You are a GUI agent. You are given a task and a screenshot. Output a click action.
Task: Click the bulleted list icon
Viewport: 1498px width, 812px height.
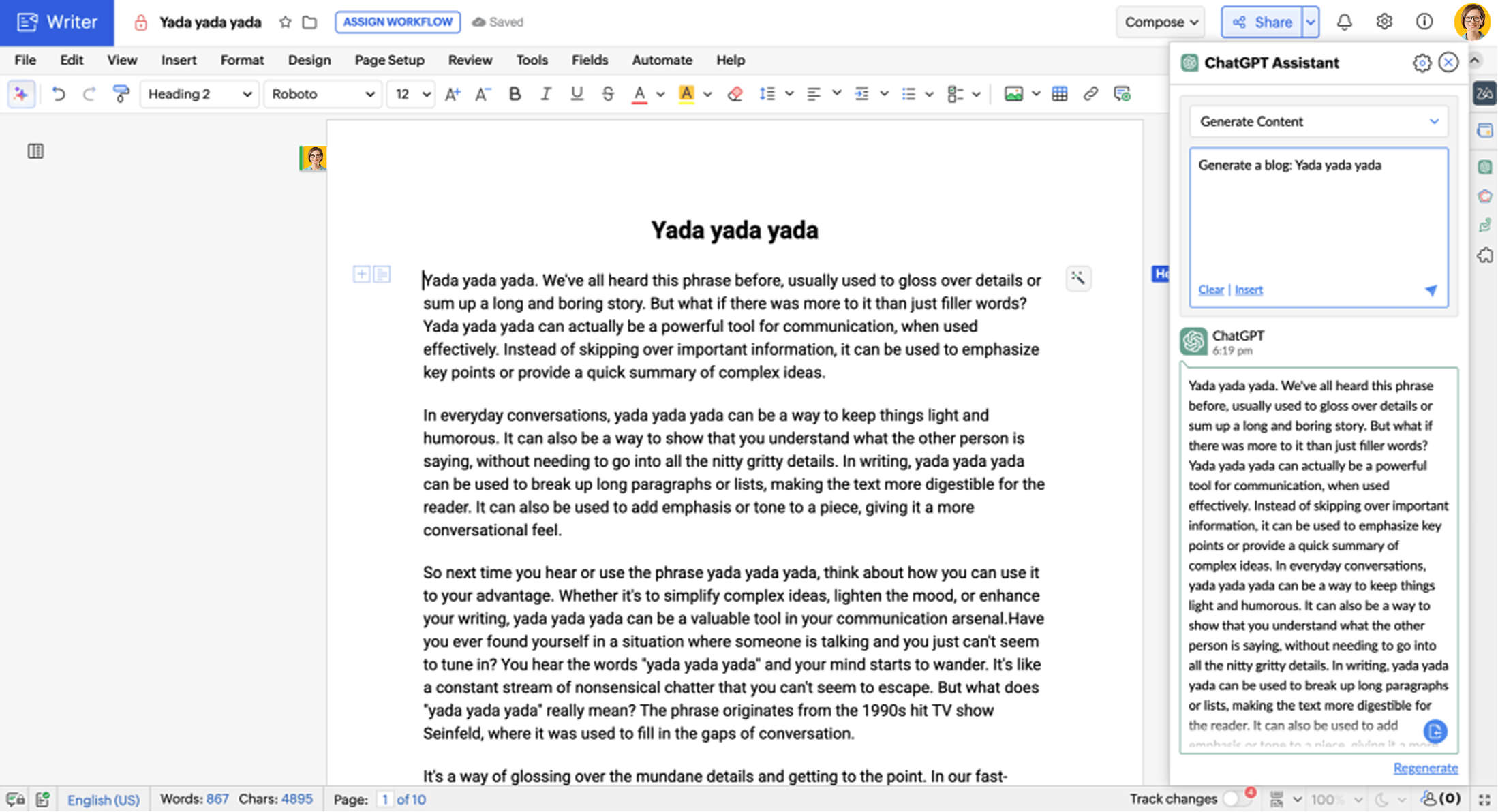click(908, 94)
